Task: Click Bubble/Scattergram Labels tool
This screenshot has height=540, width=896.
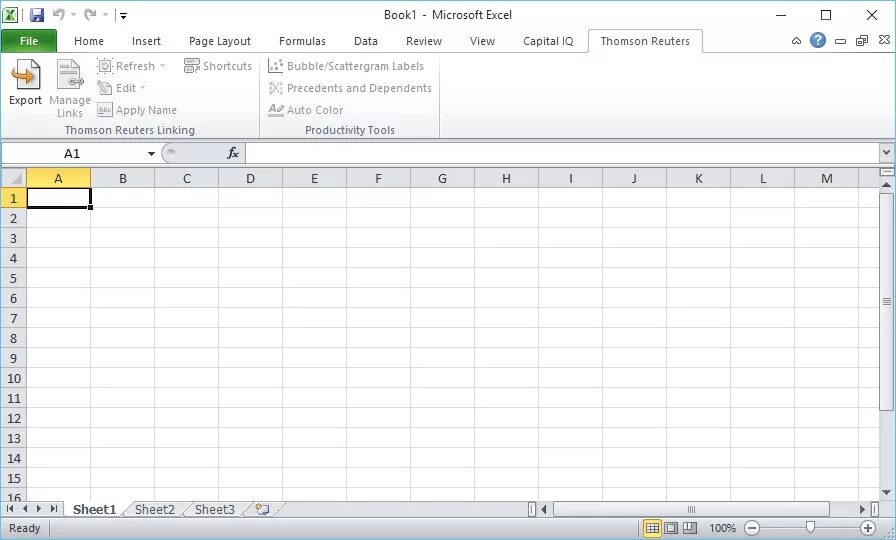Action: 346,66
